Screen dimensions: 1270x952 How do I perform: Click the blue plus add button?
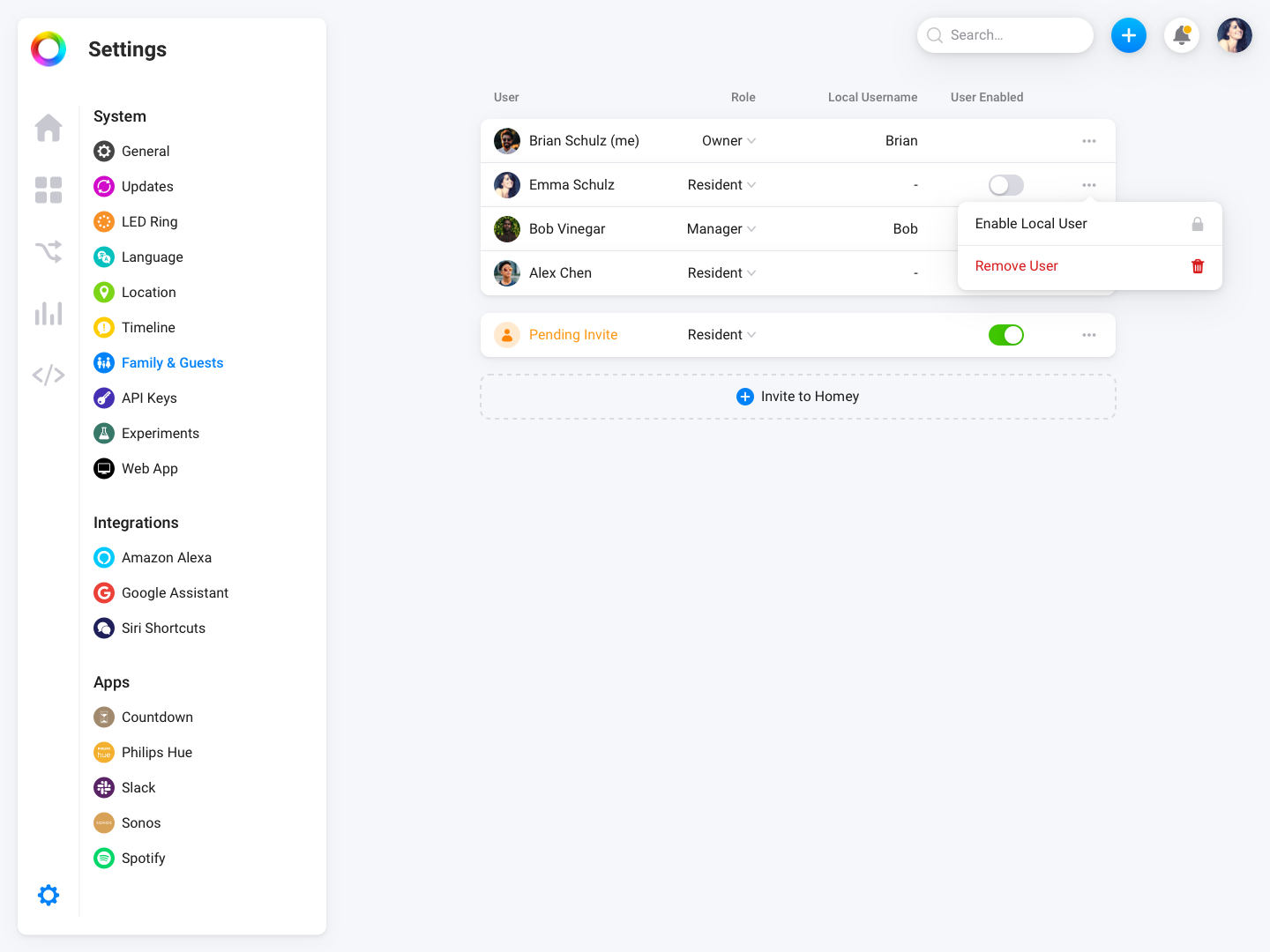tap(1129, 35)
